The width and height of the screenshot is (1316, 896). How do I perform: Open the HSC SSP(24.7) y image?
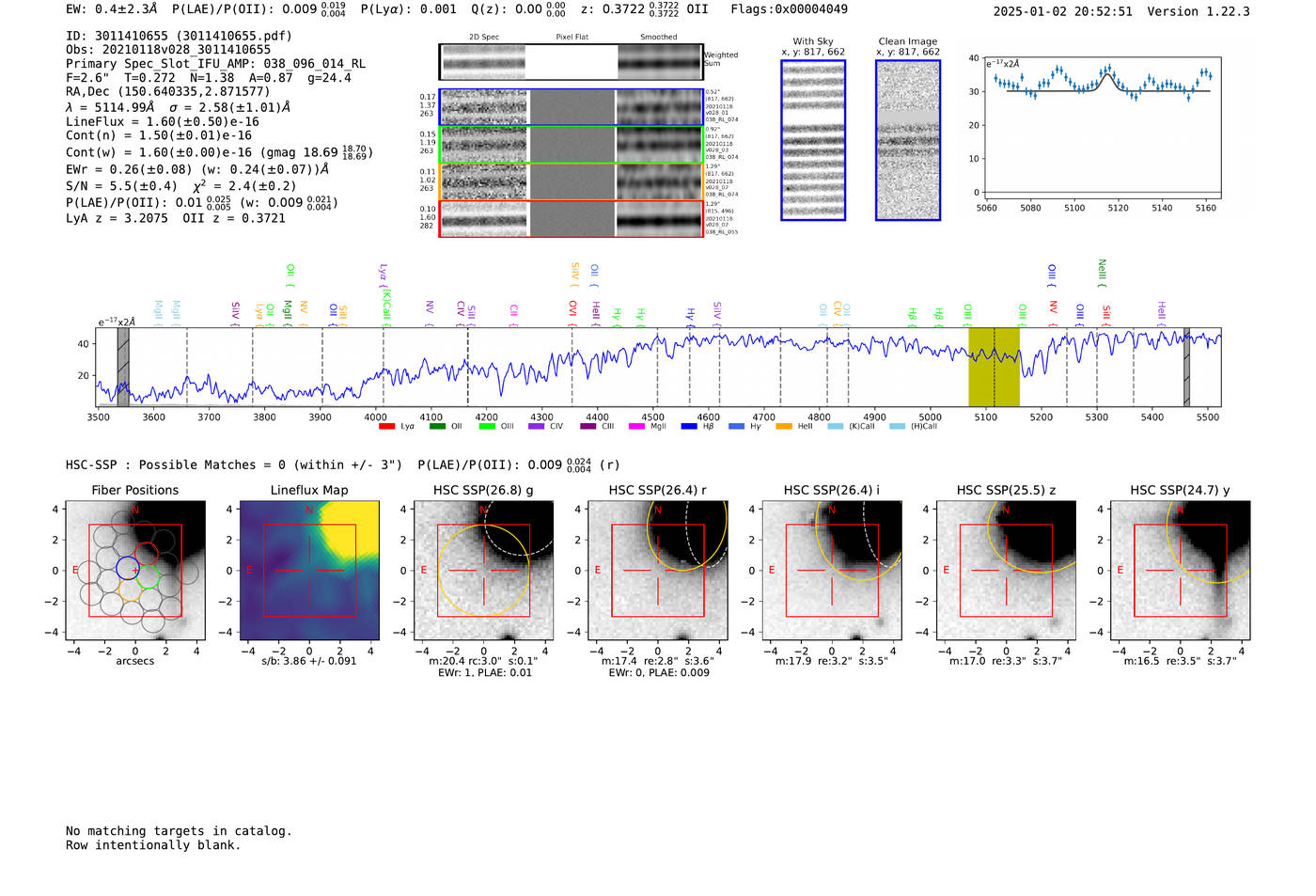[x=1181, y=571]
